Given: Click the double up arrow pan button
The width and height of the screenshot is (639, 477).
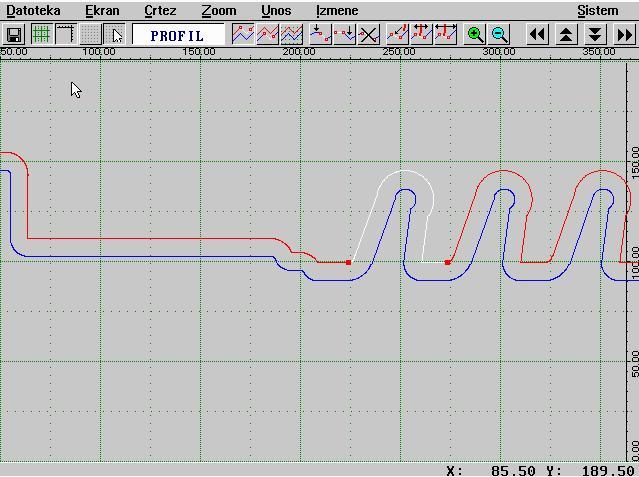Looking at the screenshot, I should [x=566, y=35].
